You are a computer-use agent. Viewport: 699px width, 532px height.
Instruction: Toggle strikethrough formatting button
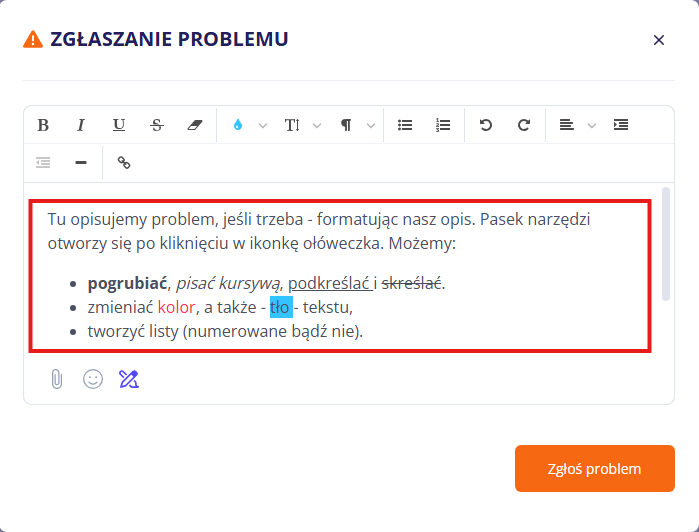[x=156, y=125]
